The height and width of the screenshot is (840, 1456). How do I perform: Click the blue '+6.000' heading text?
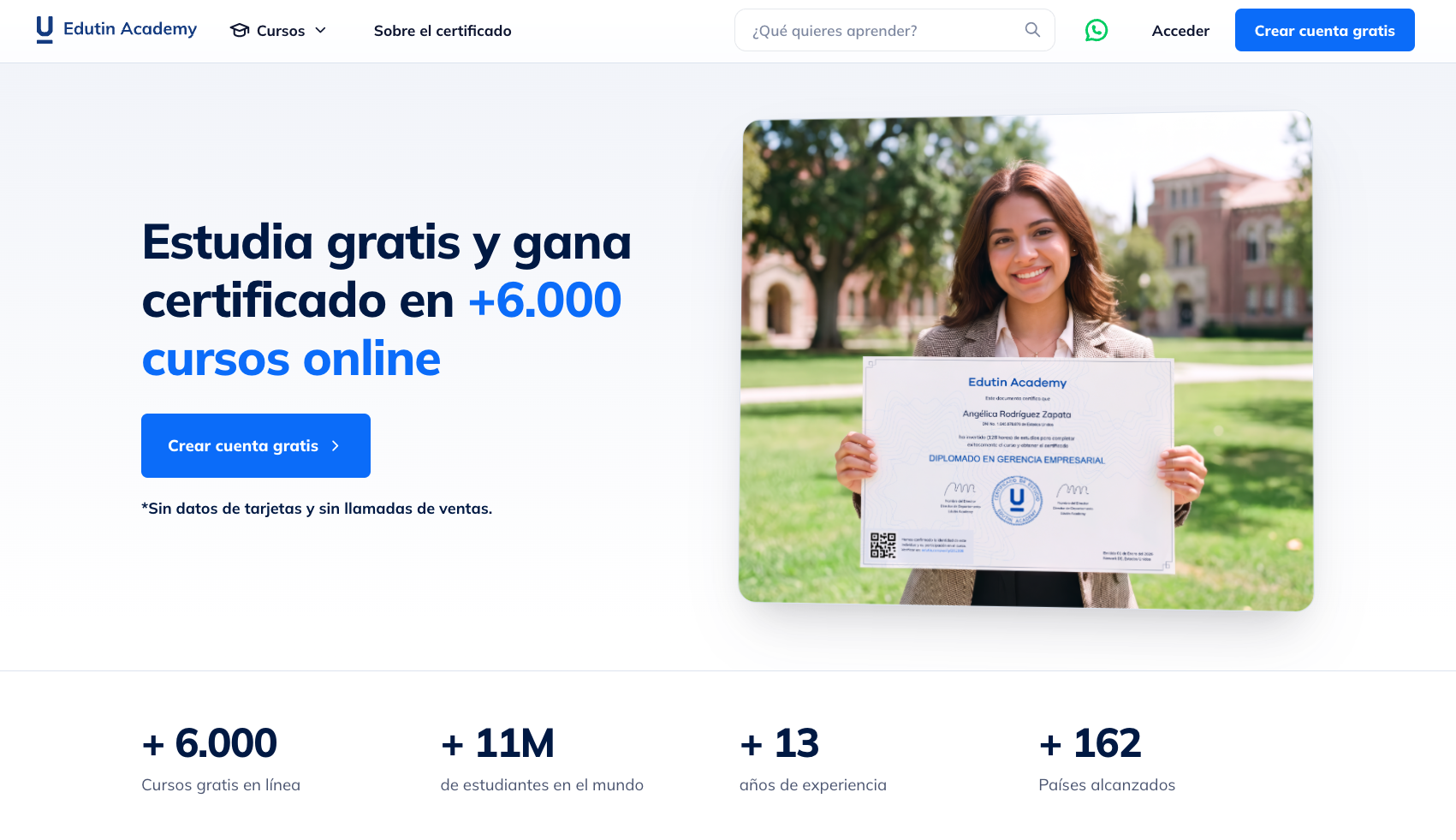pos(545,301)
